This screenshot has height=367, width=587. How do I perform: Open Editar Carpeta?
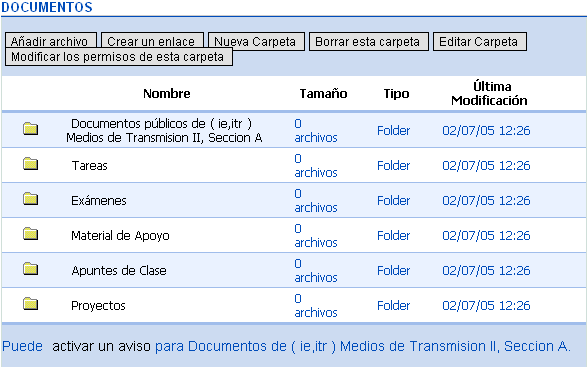480,41
